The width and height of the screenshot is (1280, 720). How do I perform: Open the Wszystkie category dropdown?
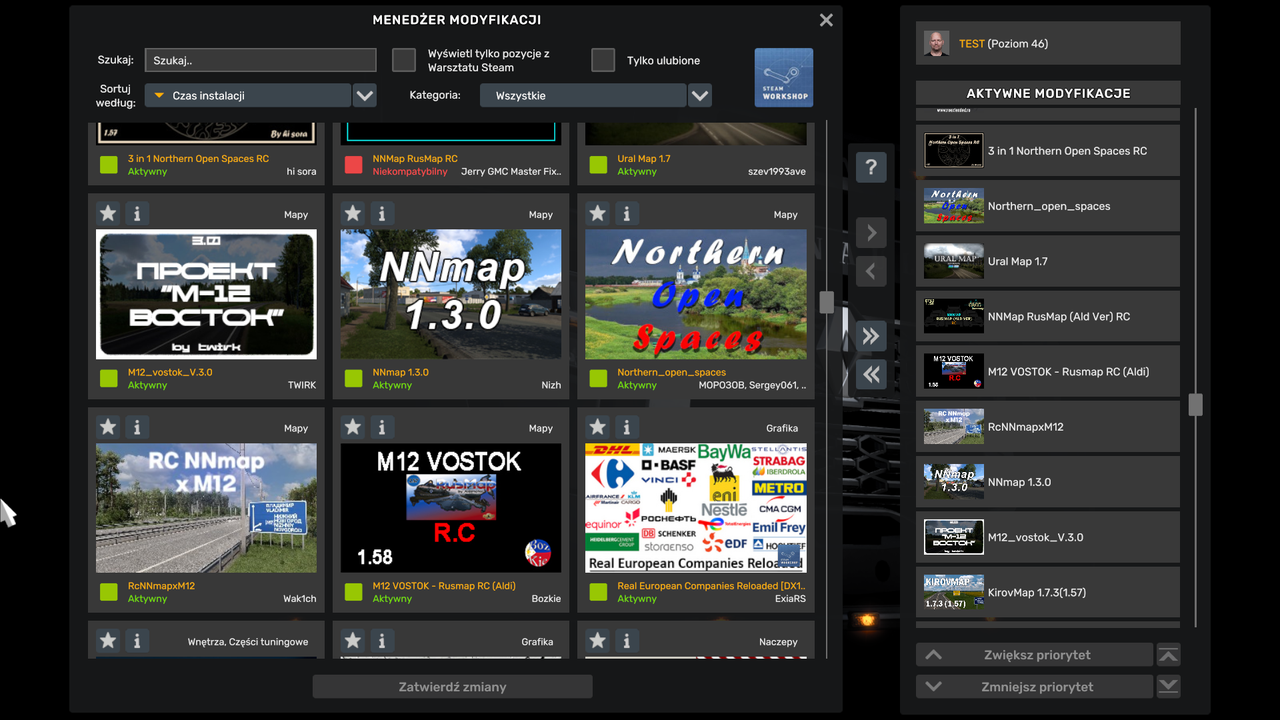(699, 94)
